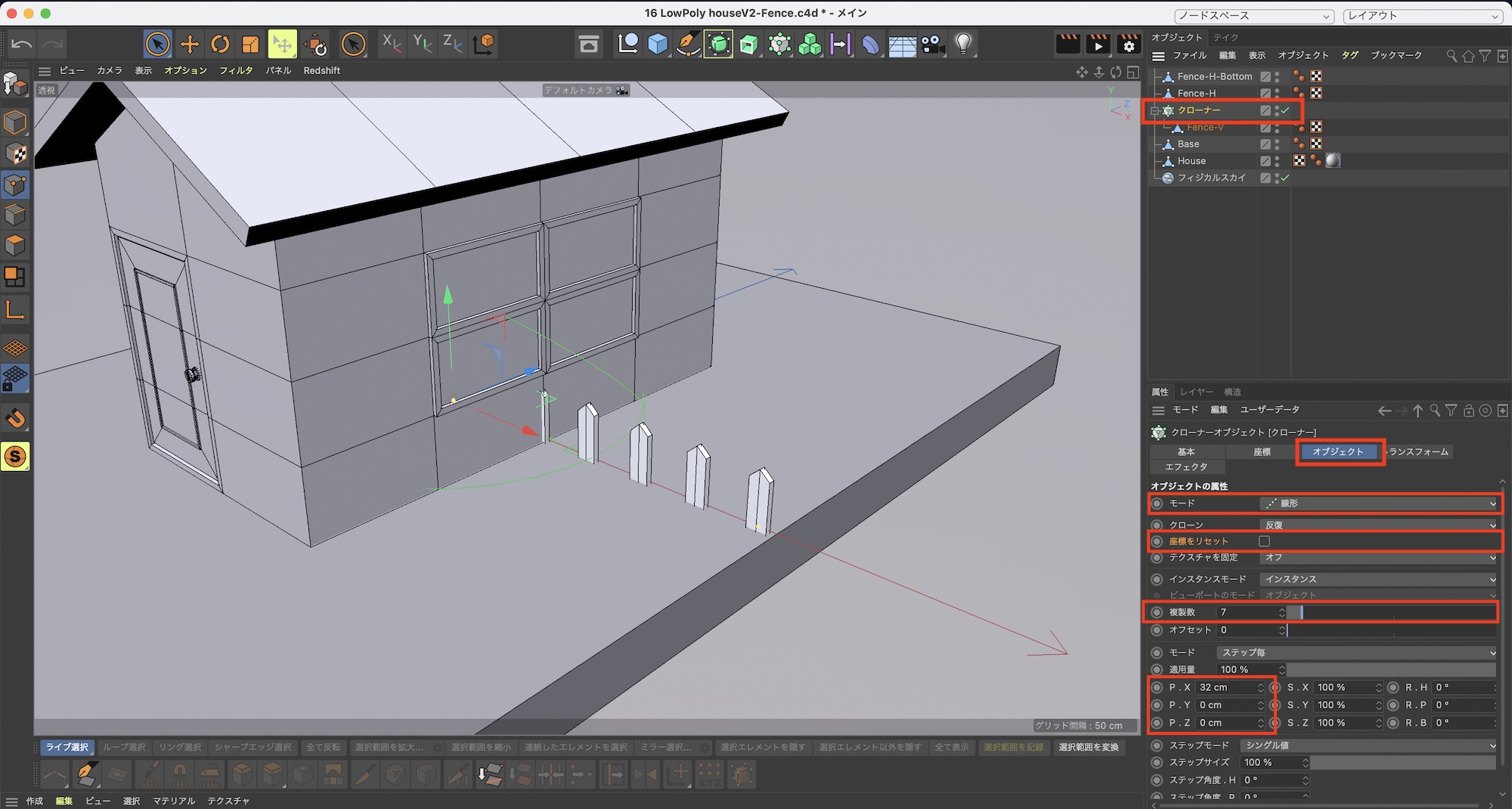Select the Rotate tool icon
The width and height of the screenshot is (1512, 809).
(x=220, y=45)
